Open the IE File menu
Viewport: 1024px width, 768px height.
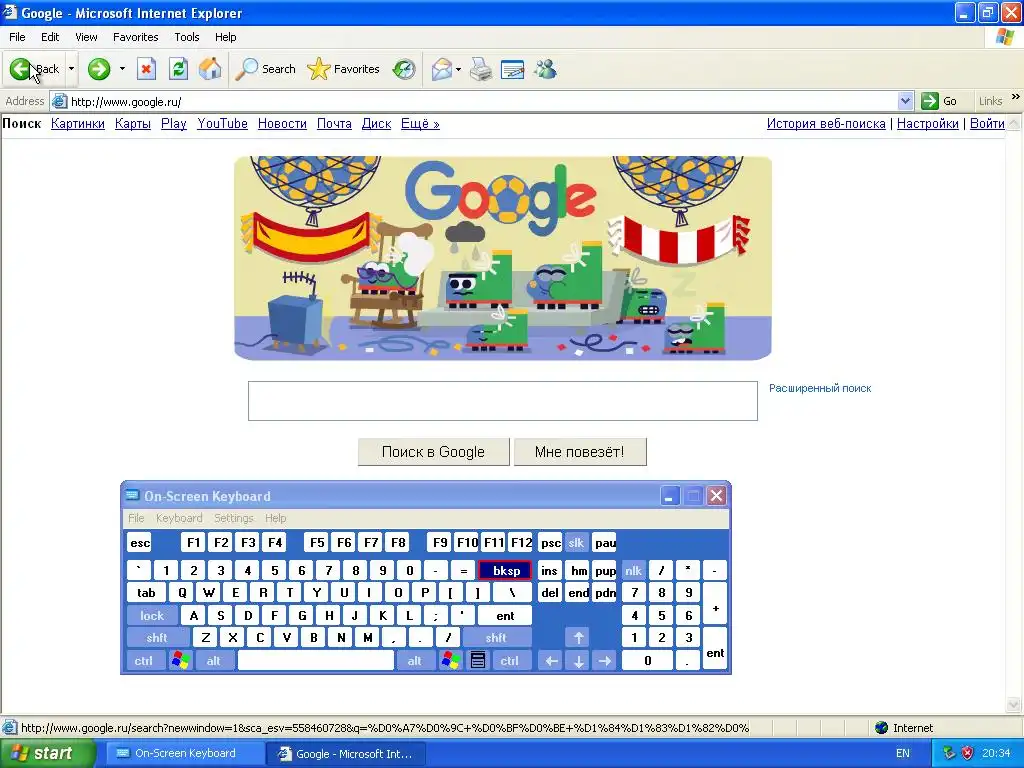point(17,37)
